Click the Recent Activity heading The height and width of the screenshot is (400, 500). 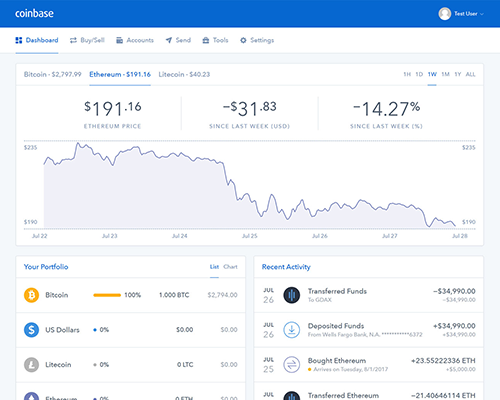coord(286,267)
